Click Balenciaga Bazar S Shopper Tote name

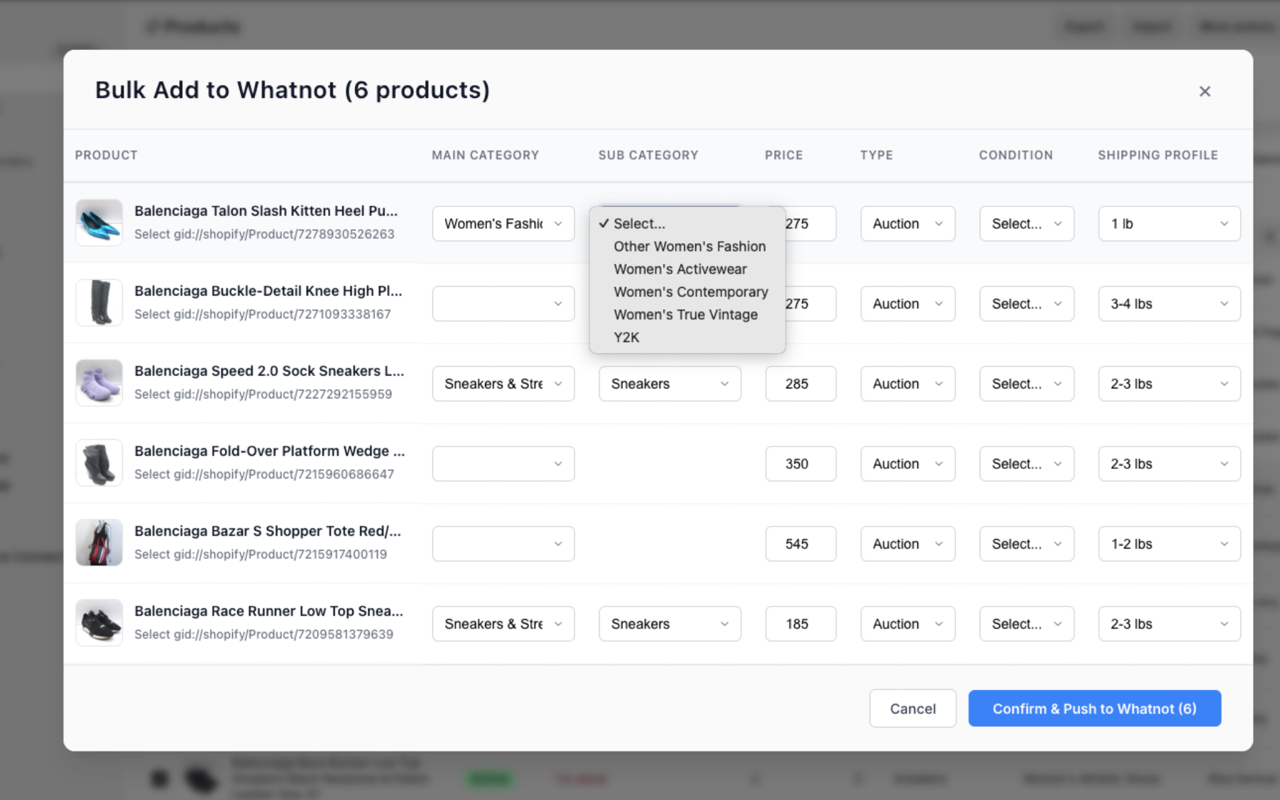tap(268, 531)
